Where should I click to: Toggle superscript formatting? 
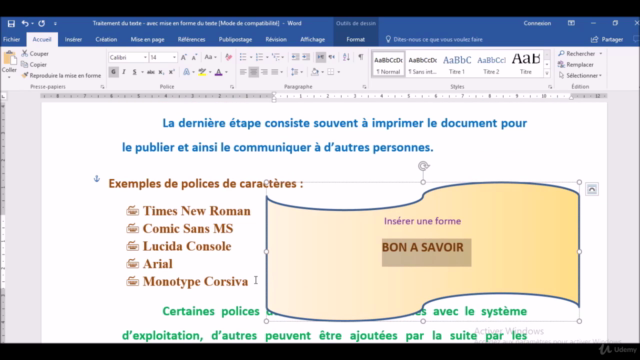pos(171,72)
